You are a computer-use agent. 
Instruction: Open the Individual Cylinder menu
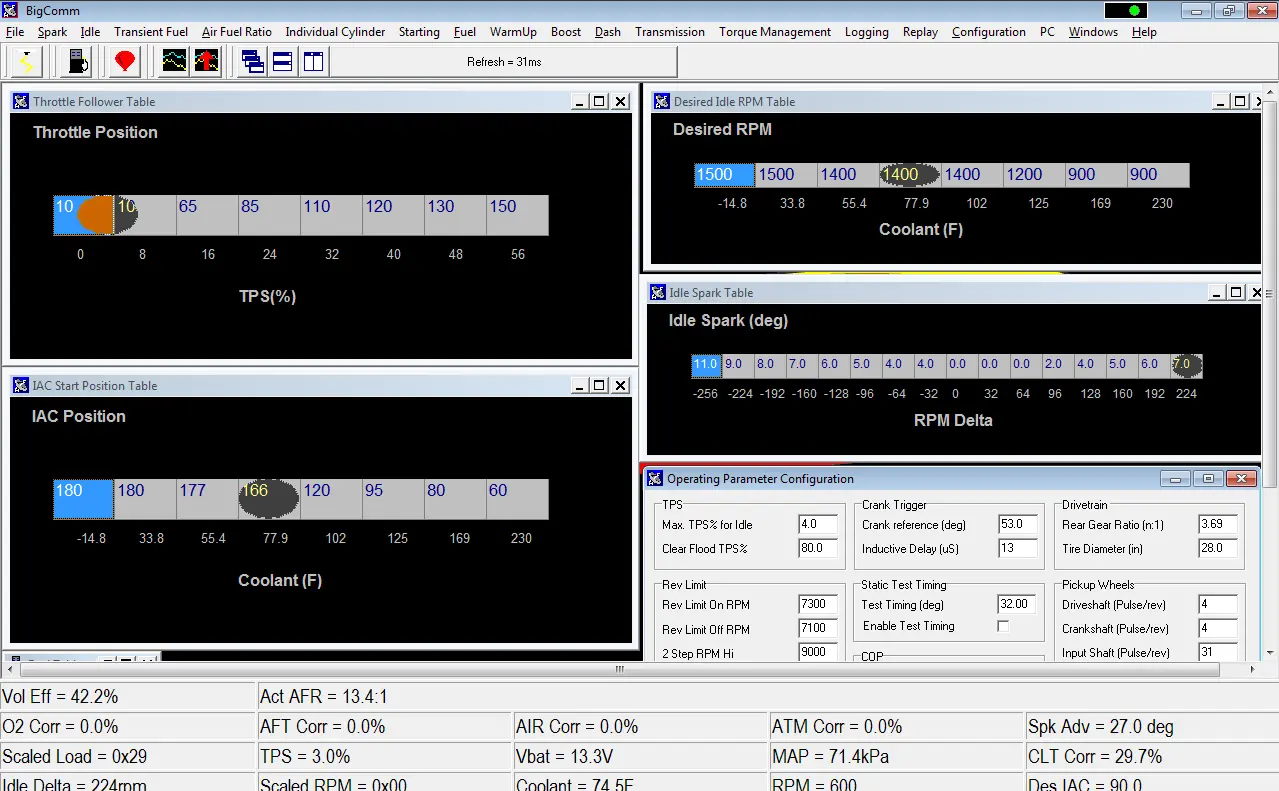[x=336, y=32]
